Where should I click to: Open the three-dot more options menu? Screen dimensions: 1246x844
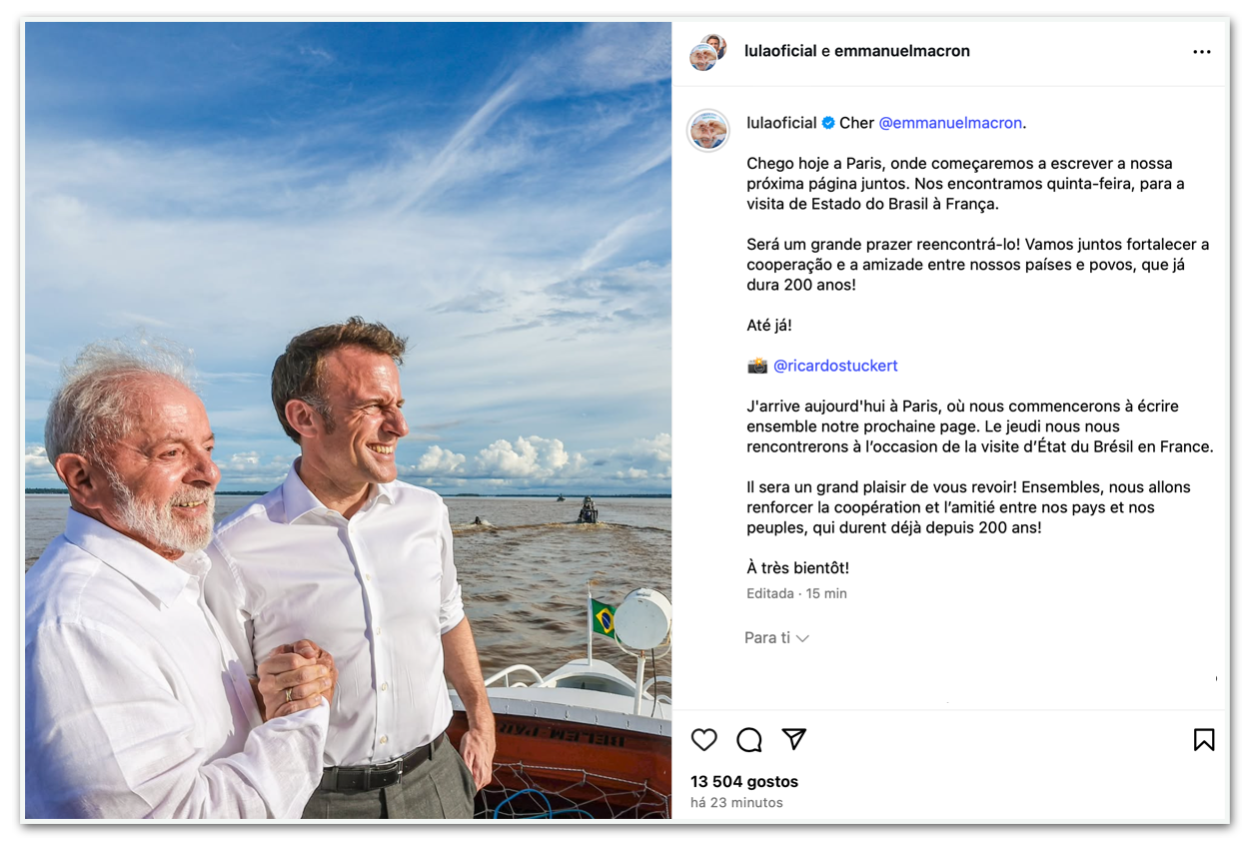click(x=1202, y=52)
